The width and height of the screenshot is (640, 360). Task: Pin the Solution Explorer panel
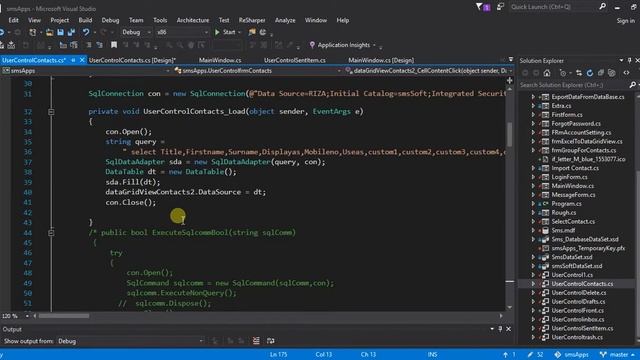click(x=630, y=60)
